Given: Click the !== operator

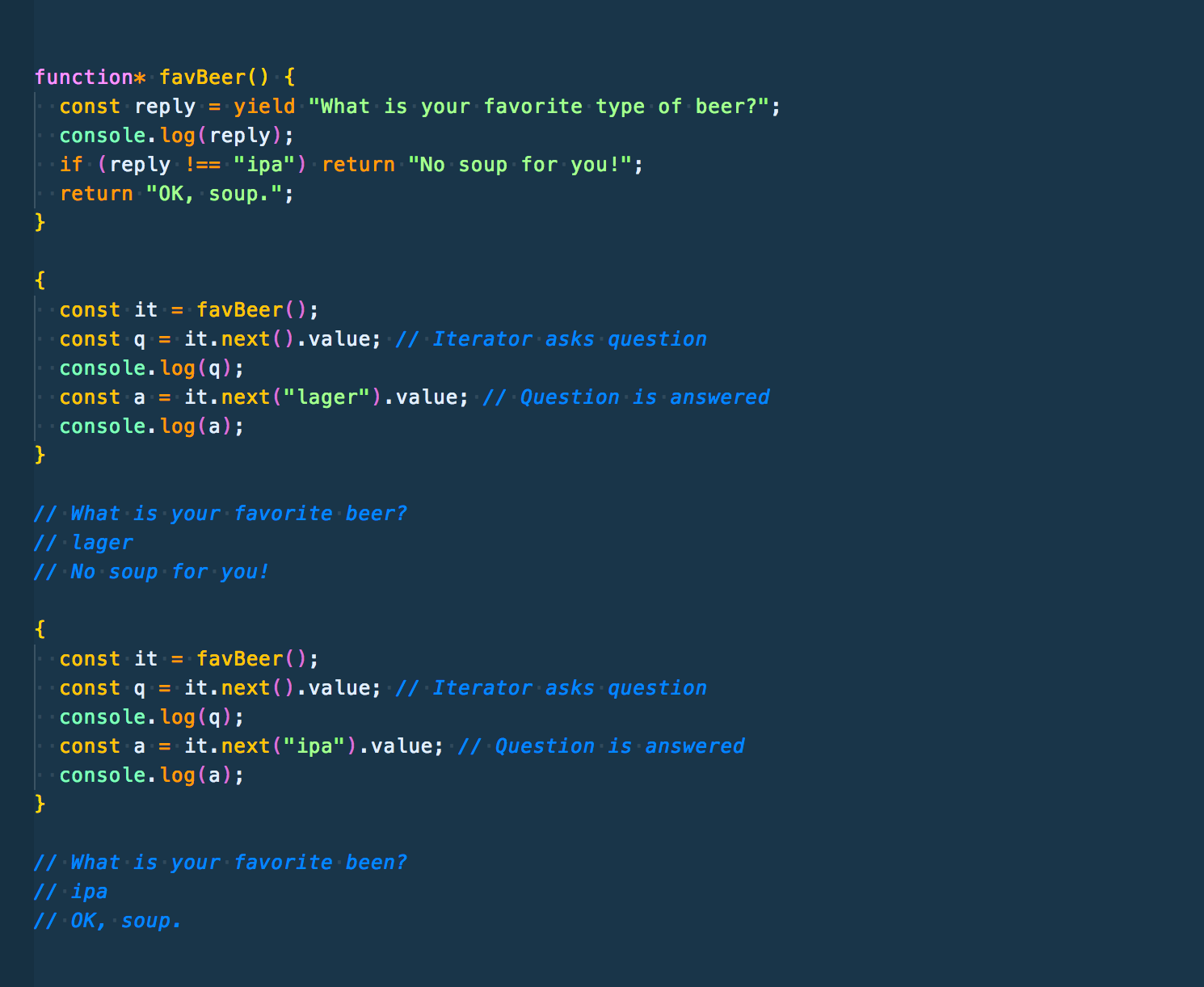Looking at the screenshot, I should point(202,165).
